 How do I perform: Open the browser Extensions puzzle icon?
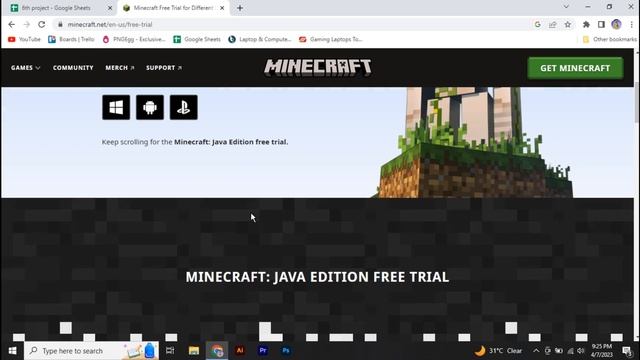(586, 24)
